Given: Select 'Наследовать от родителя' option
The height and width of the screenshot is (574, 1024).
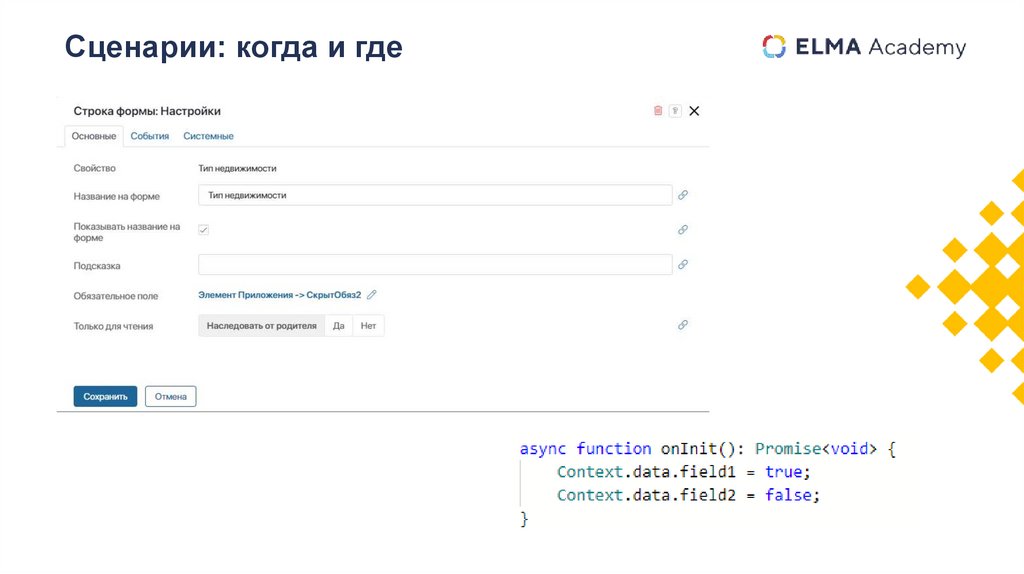Looking at the screenshot, I should click(261, 326).
